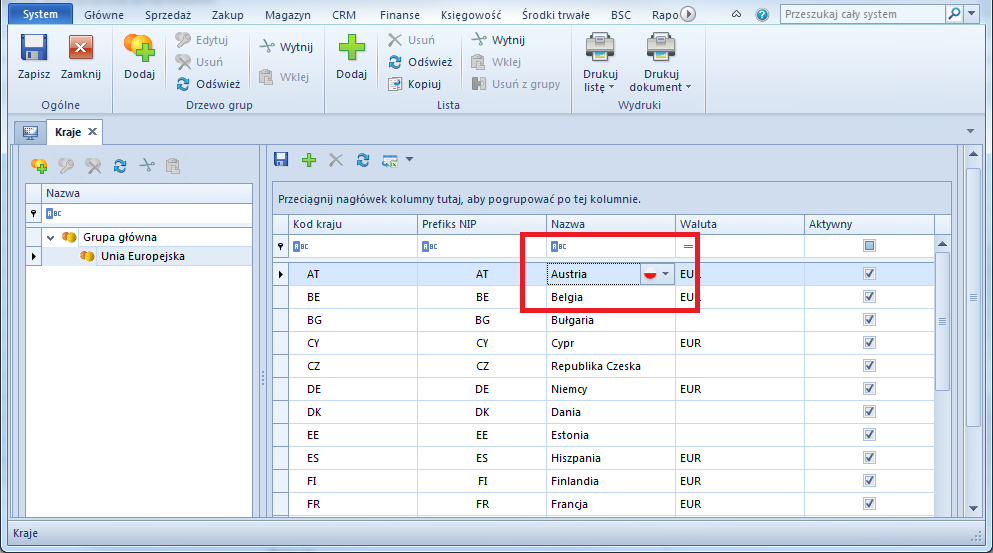
Task: Save changes with Zapisz ribbon button
Action: click(34, 57)
